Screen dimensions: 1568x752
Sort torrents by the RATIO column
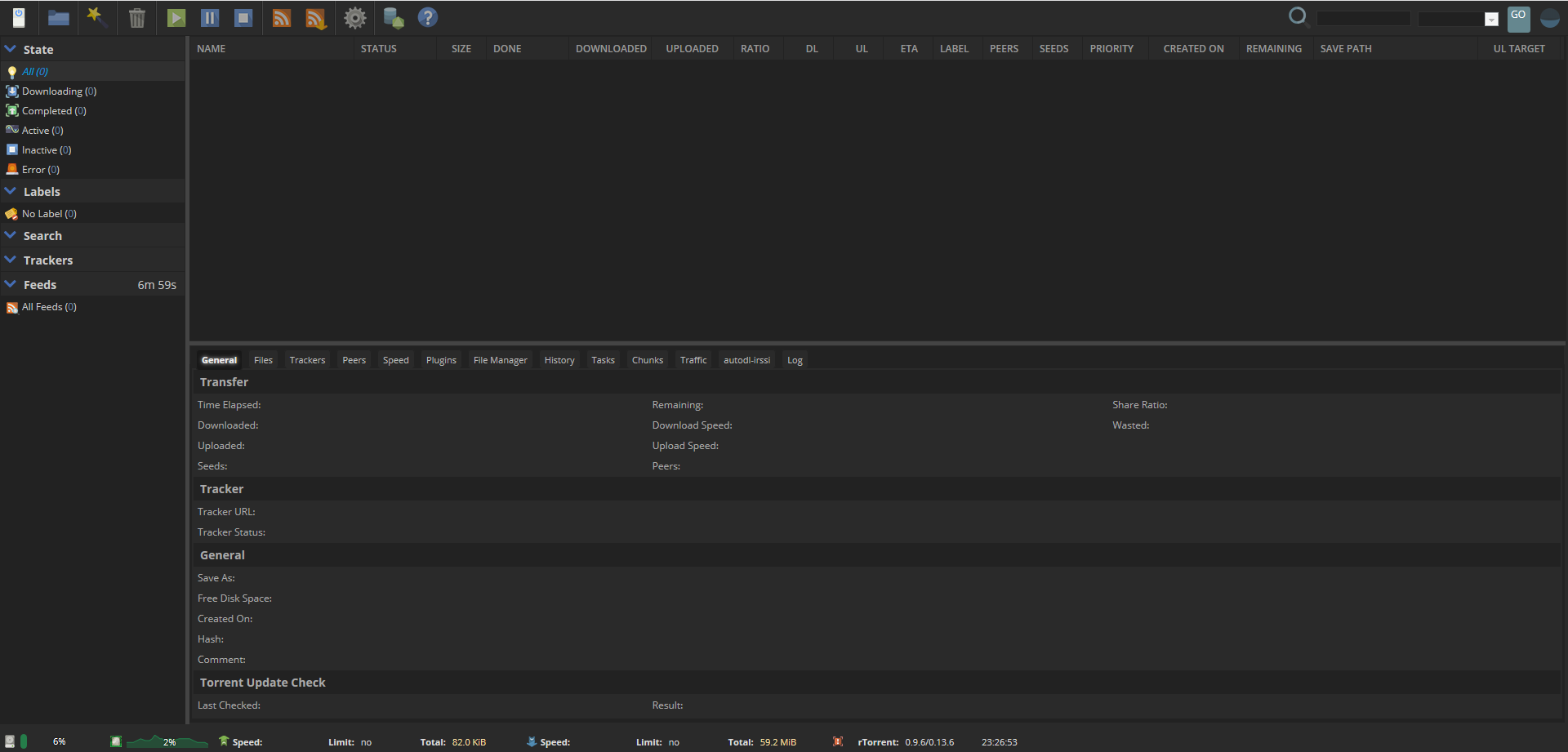pyautogui.click(x=755, y=49)
